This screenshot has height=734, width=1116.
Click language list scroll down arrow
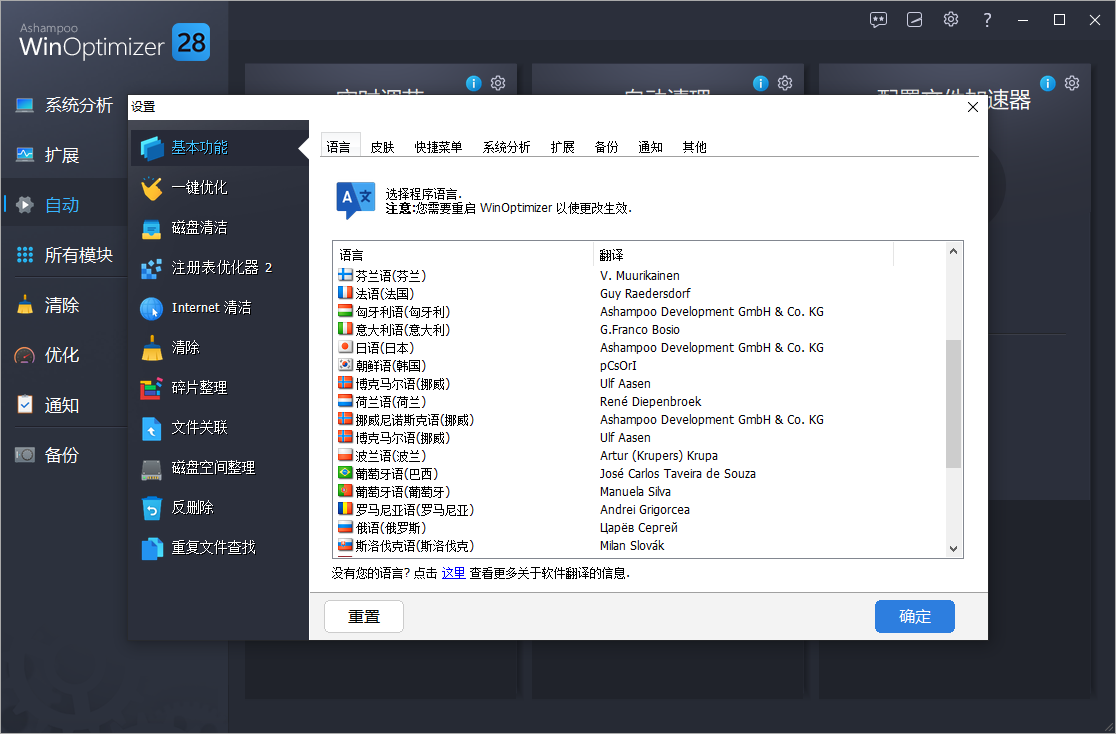pyautogui.click(x=954, y=549)
